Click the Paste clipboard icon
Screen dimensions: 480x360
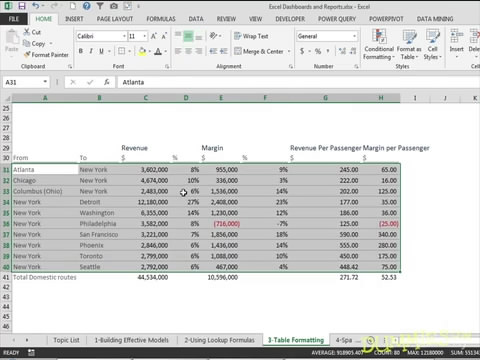click(12, 37)
